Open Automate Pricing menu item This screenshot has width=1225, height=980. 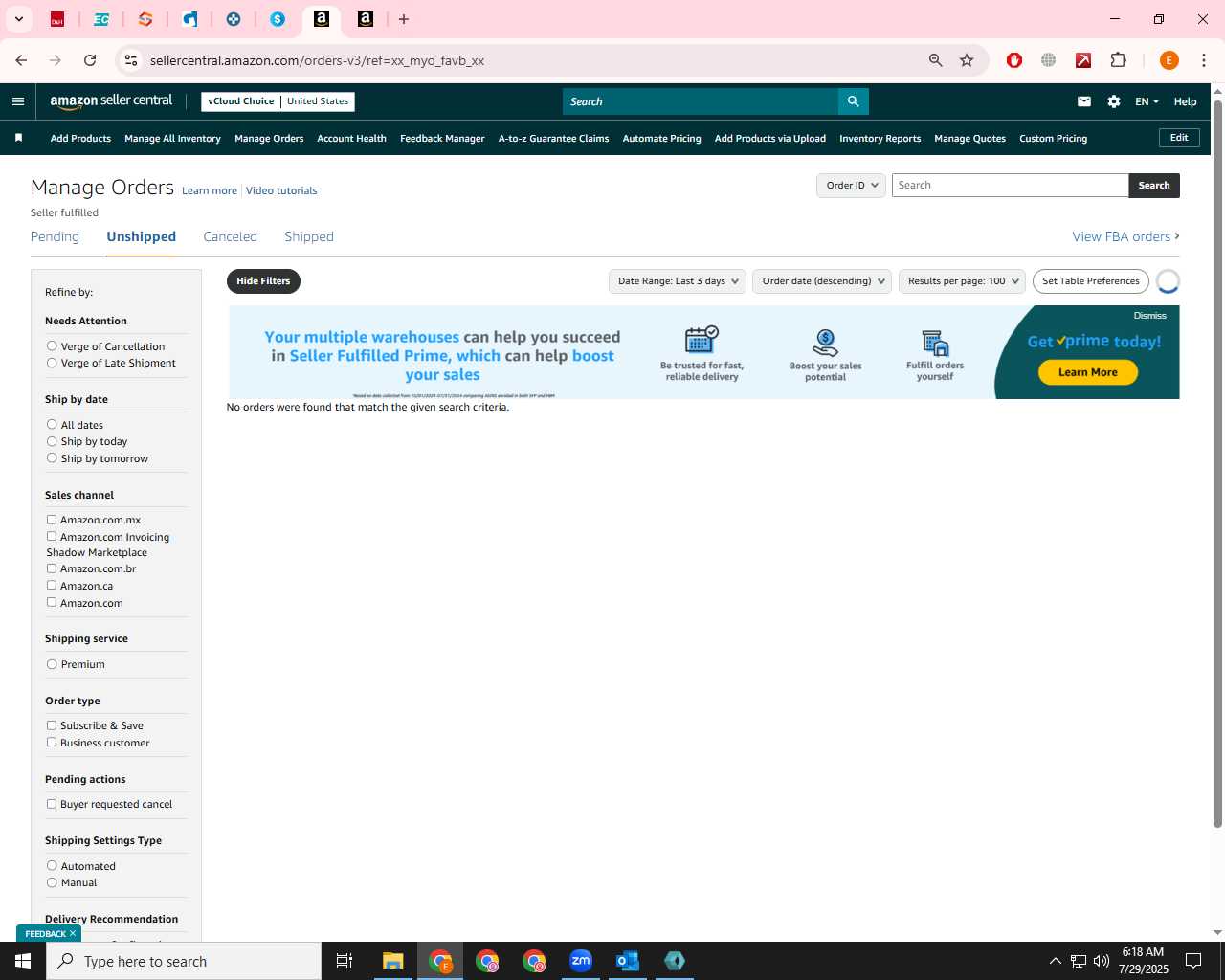tap(661, 139)
